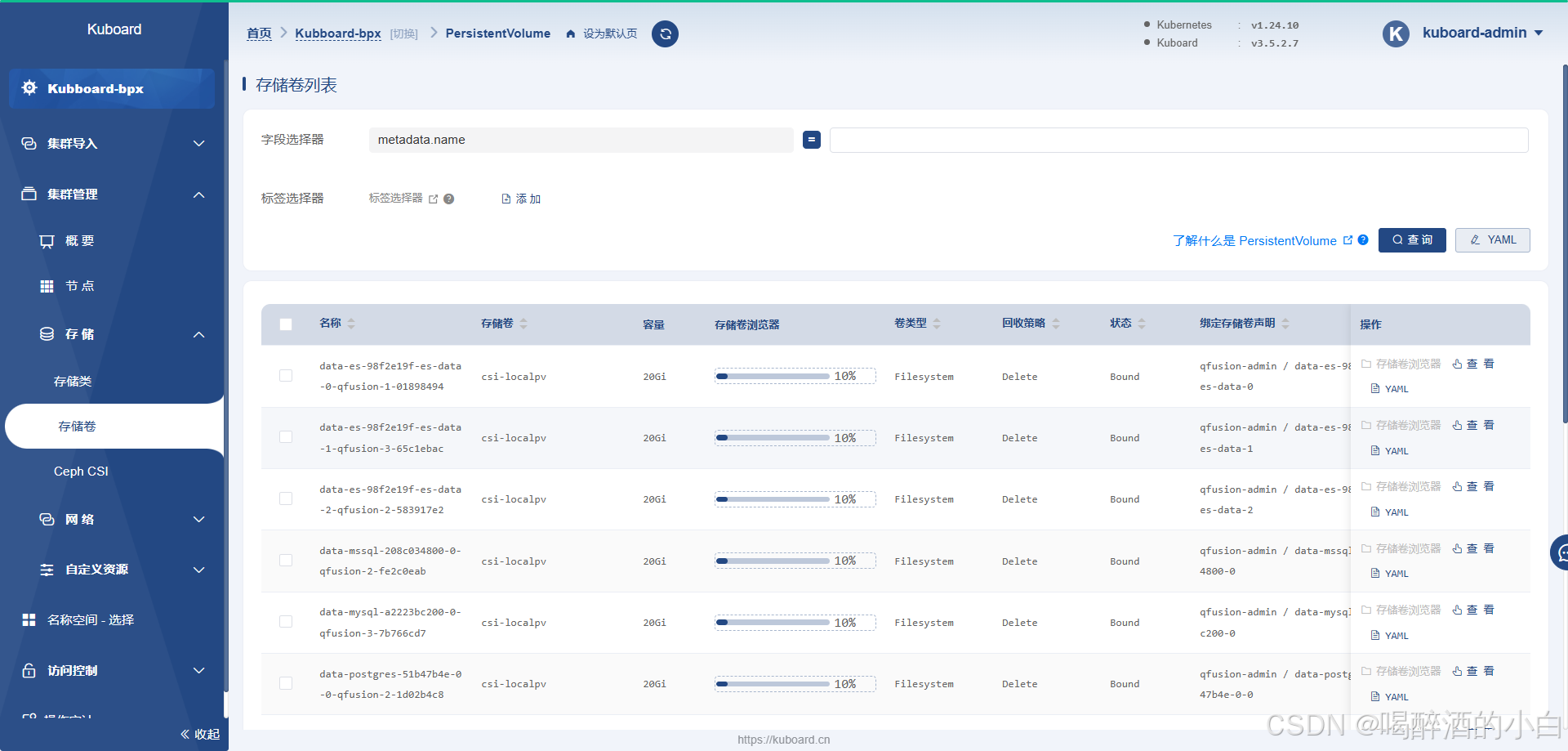Click the home icon beside 设为默认页

571,34
